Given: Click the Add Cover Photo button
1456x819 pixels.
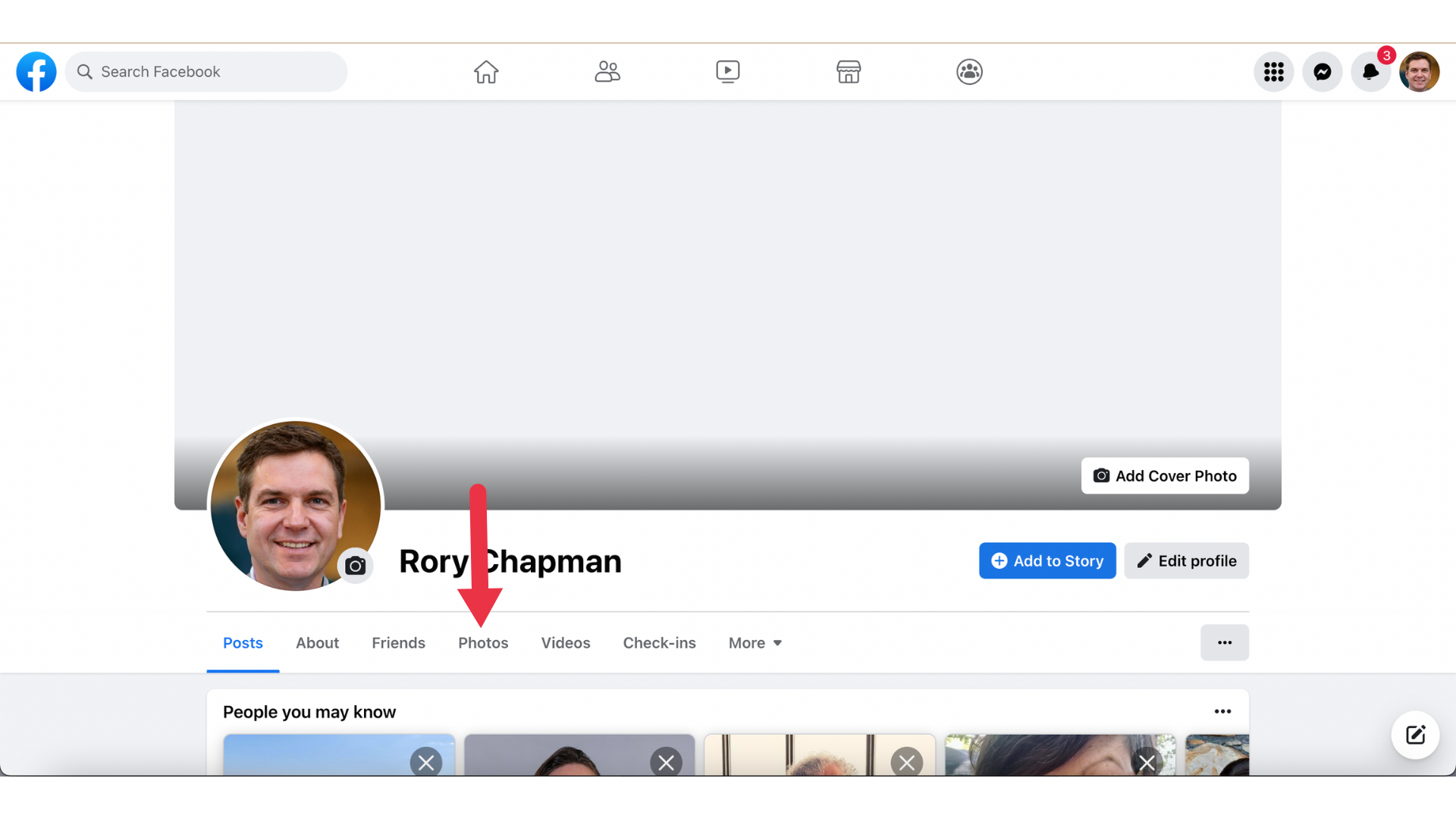Looking at the screenshot, I should click(1165, 475).
